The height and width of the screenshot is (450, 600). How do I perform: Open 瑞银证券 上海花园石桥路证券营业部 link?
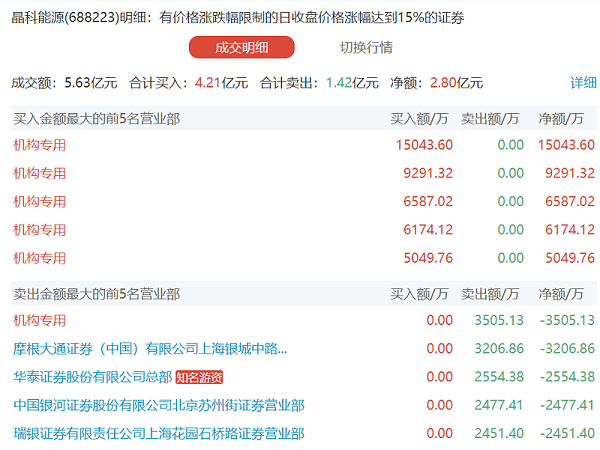tap(159, 434)
